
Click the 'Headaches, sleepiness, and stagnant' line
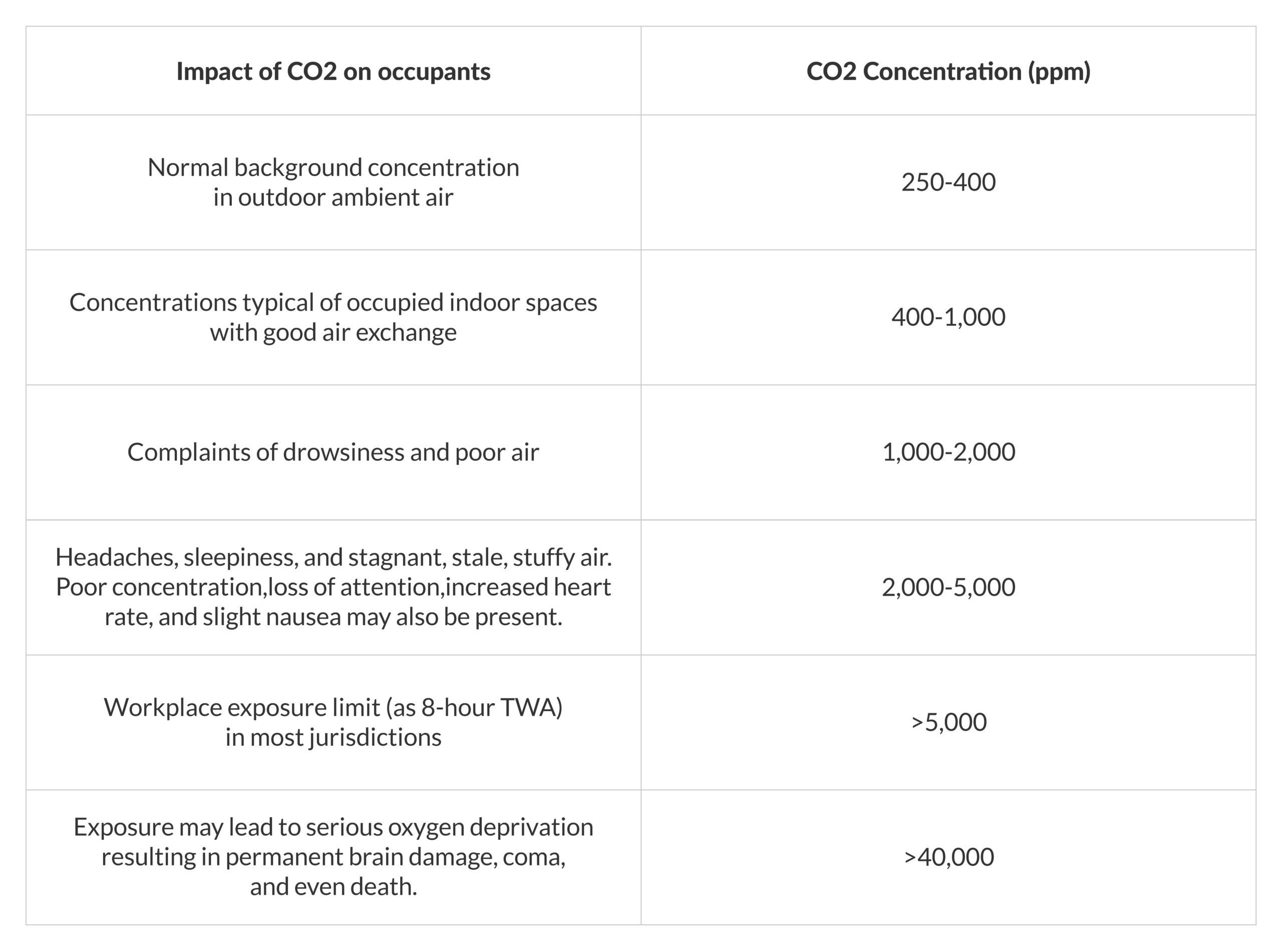(x=333, y=557)
